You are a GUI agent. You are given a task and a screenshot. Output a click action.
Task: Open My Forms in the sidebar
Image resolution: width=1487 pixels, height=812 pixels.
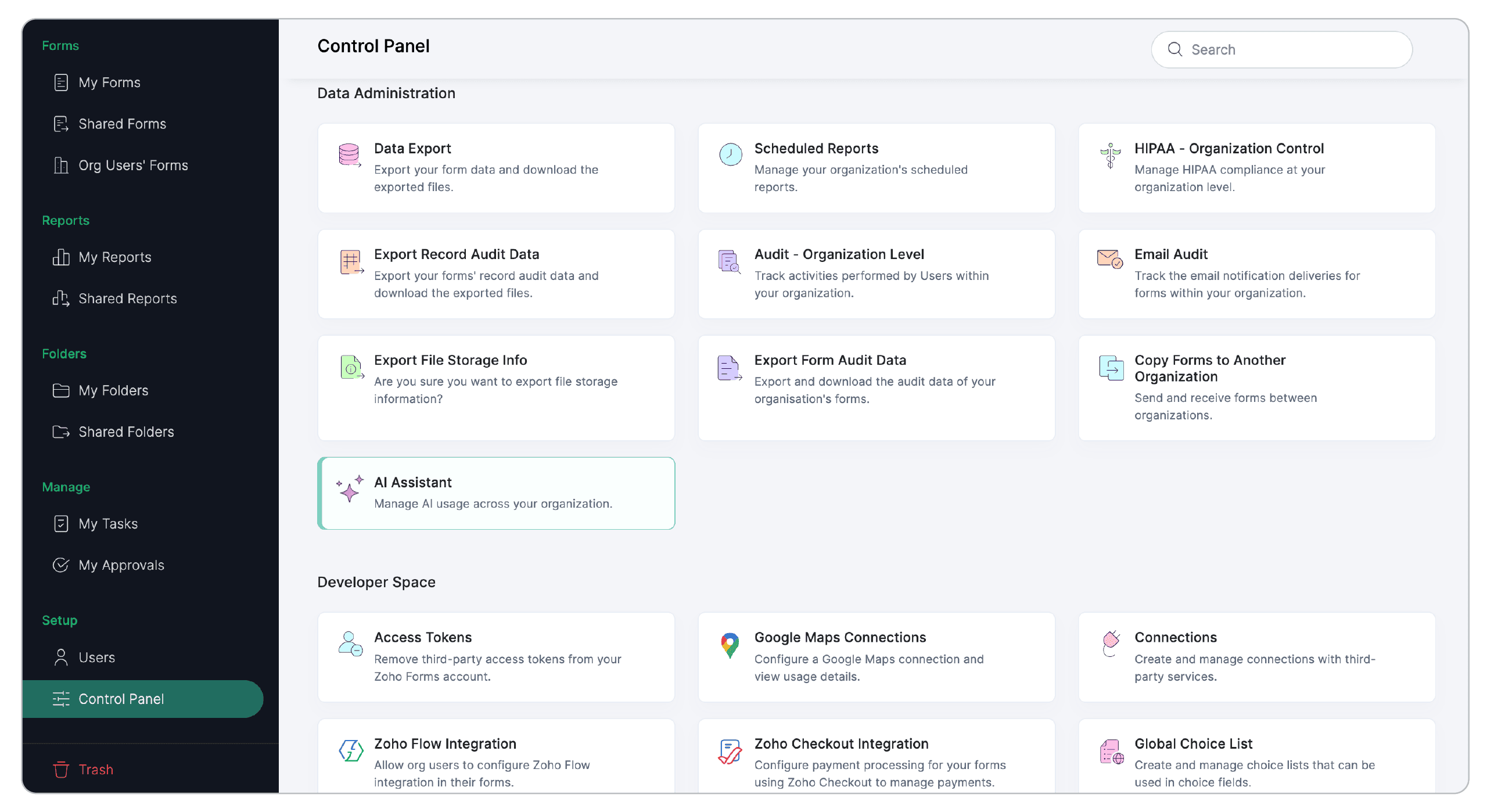point(109,82)
